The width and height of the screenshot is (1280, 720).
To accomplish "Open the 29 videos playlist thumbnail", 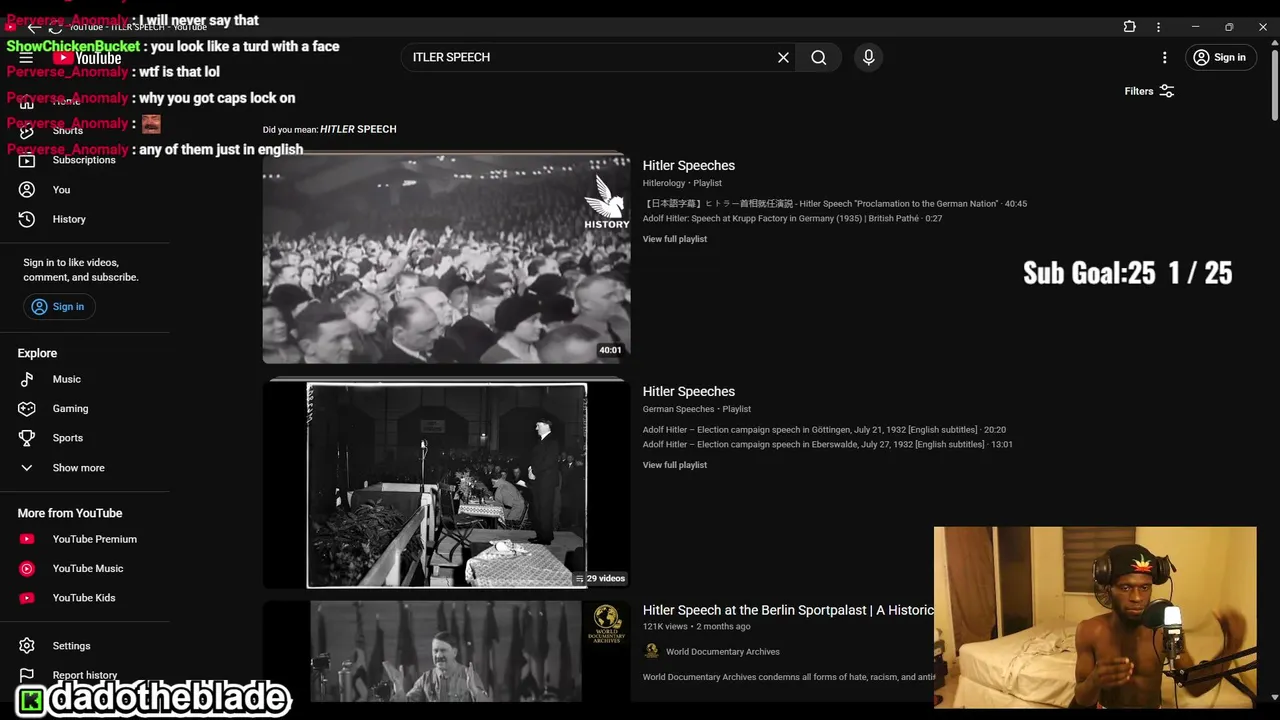I will click(x=446, y=485).
